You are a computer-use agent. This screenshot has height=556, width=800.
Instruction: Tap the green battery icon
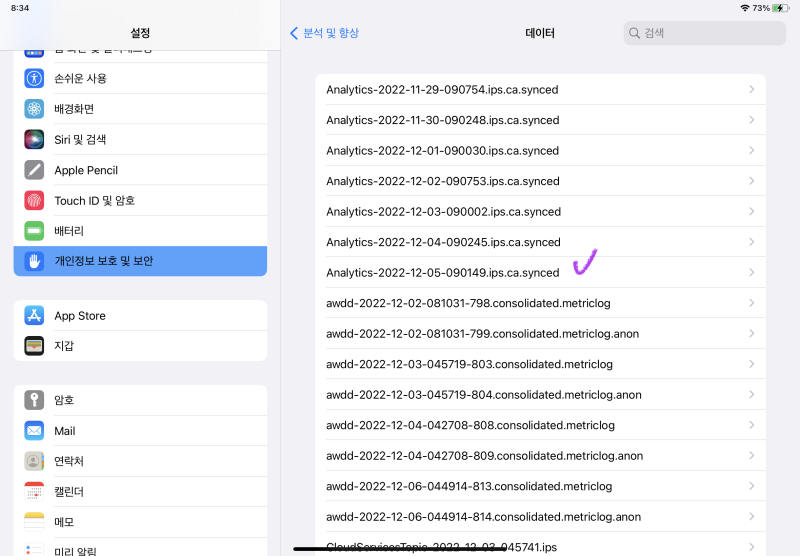coord(34,231)
